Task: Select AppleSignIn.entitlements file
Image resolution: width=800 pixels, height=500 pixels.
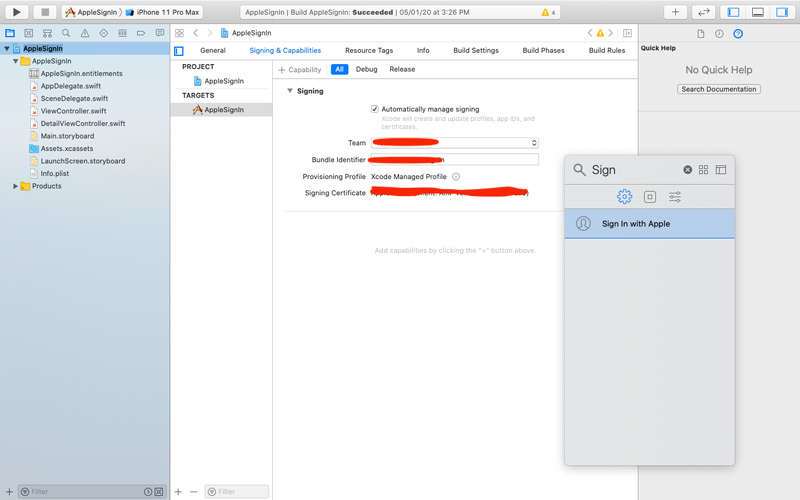Action: 82,73
